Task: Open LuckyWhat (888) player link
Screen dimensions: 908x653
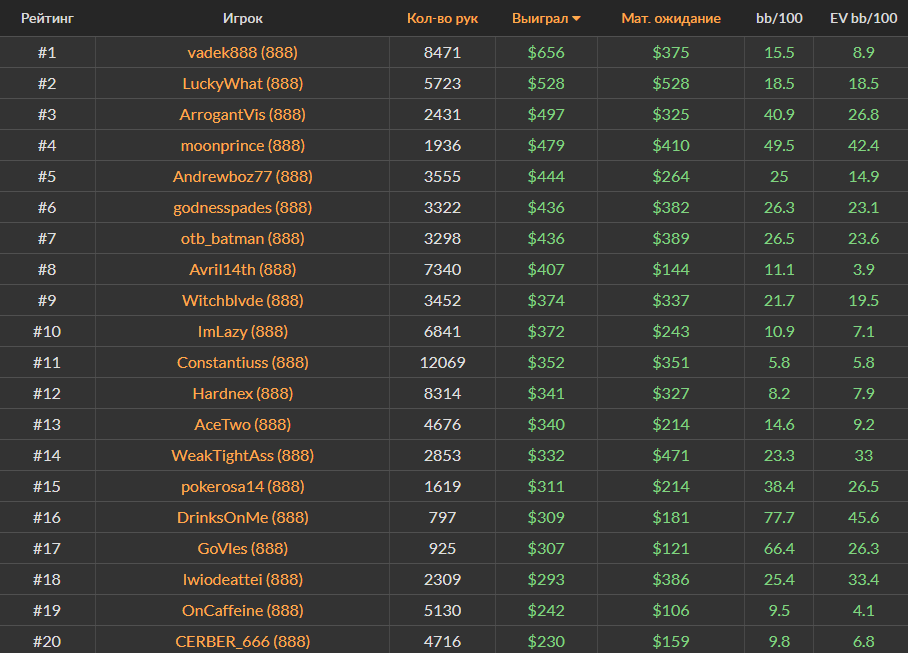Action: point(242,83)
